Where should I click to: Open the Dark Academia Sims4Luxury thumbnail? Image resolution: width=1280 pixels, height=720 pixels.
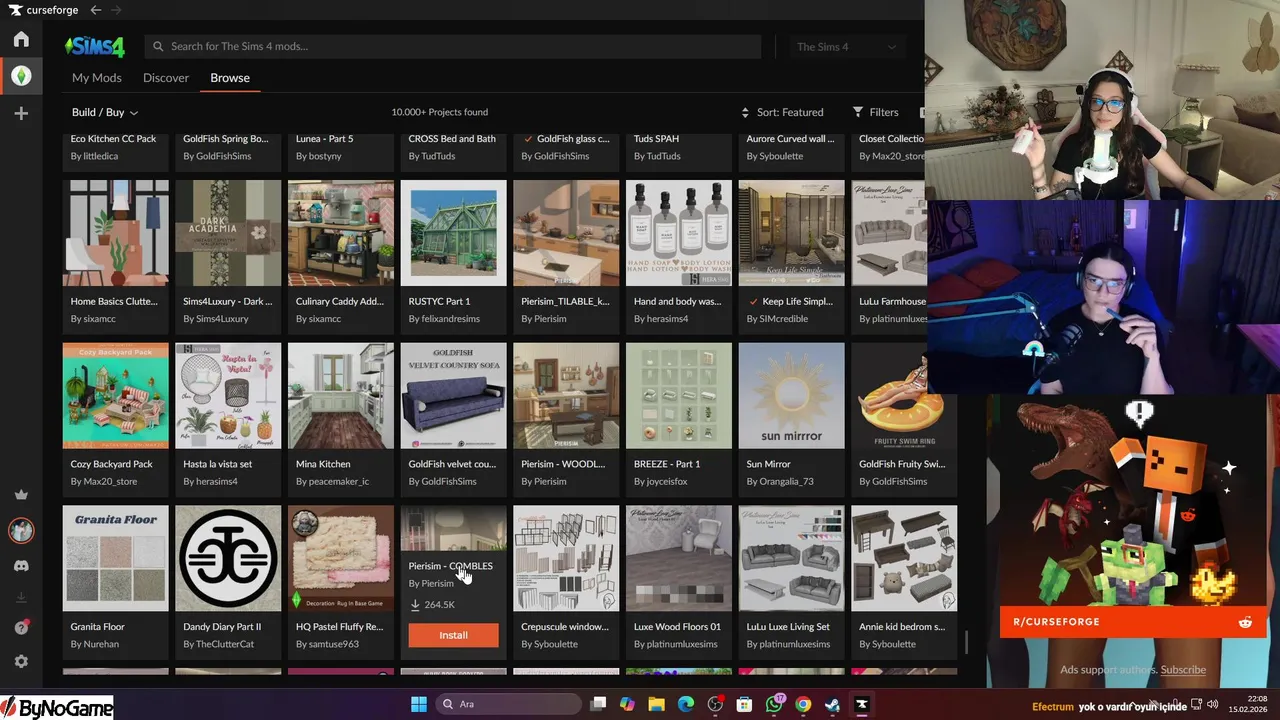(228, 233)
